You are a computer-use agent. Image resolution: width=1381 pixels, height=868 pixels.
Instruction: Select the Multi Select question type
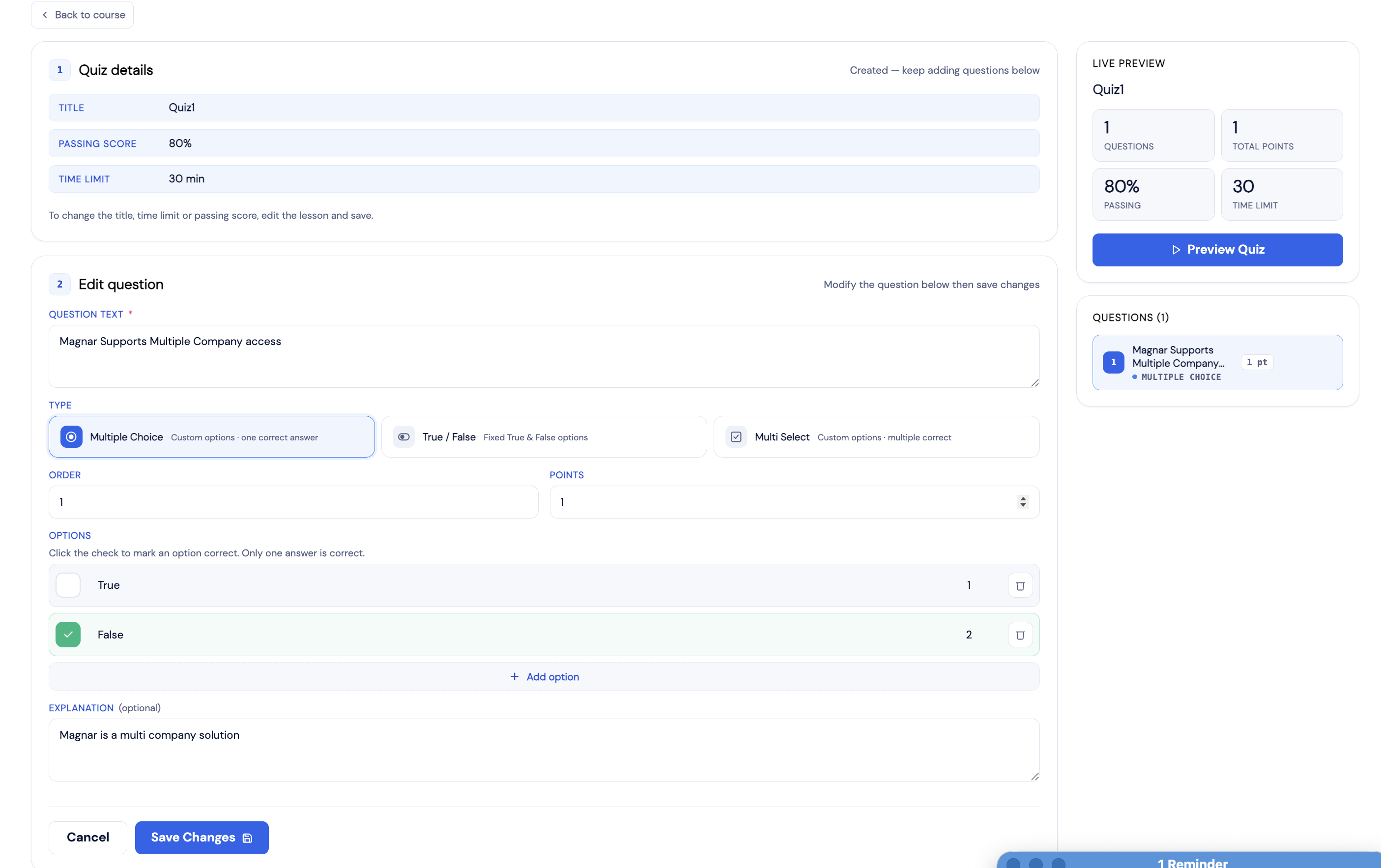[876, 436]
